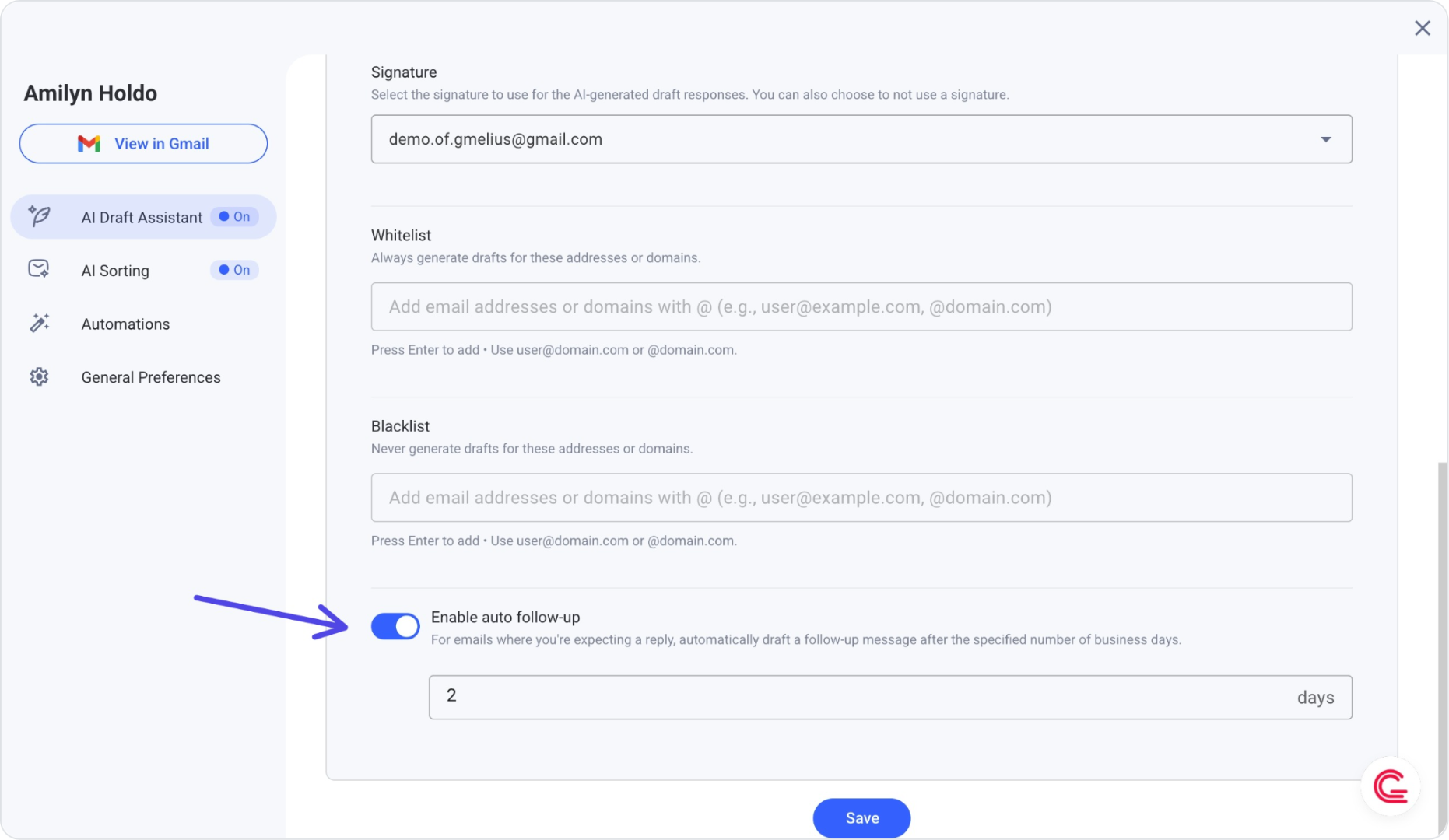Click the General Preferences gear icon

(39, 376)
